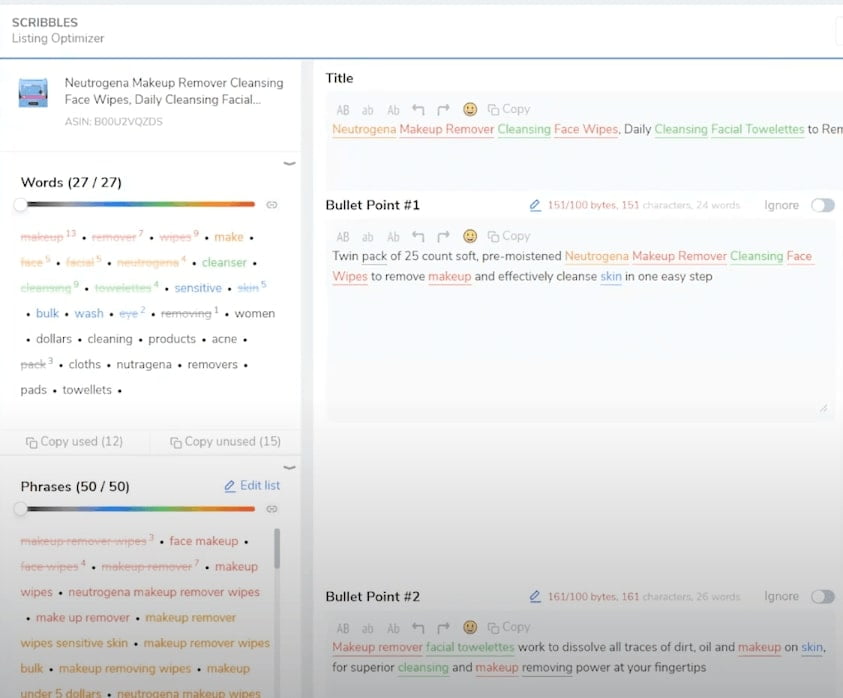Click link icon next to Phrases slider
This screenshot has height=698, width=843.
pos(272,509)
